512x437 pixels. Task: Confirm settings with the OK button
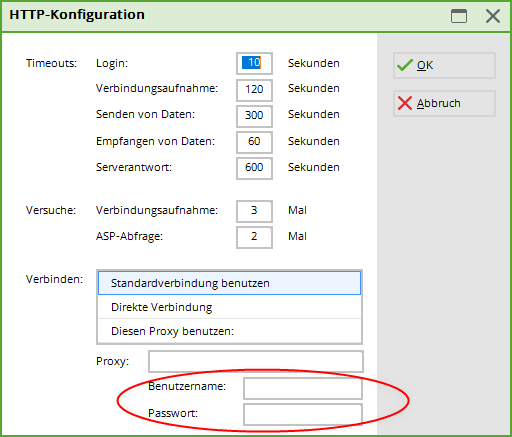[444, 65]
